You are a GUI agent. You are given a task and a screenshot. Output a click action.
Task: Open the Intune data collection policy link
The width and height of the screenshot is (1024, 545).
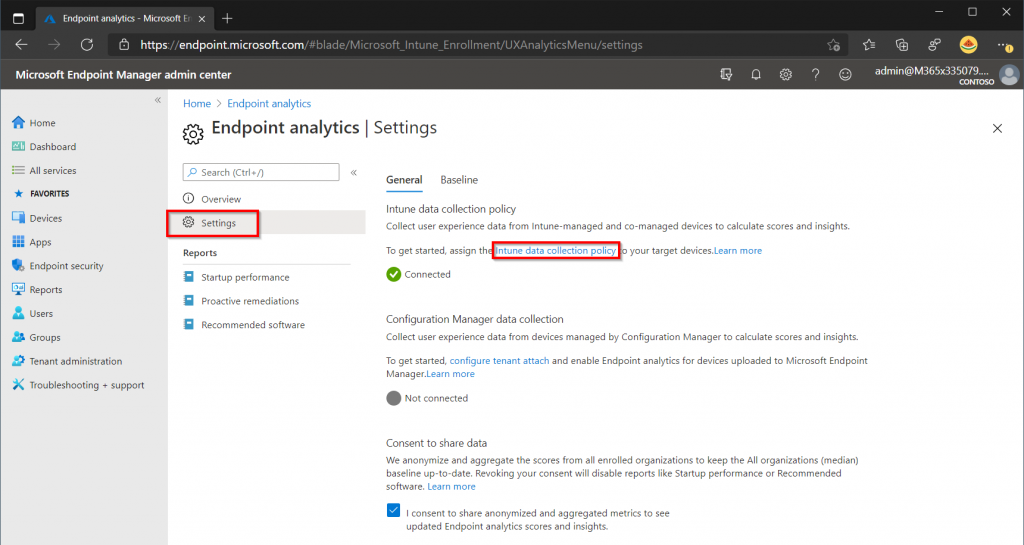[x=555, y=251]
